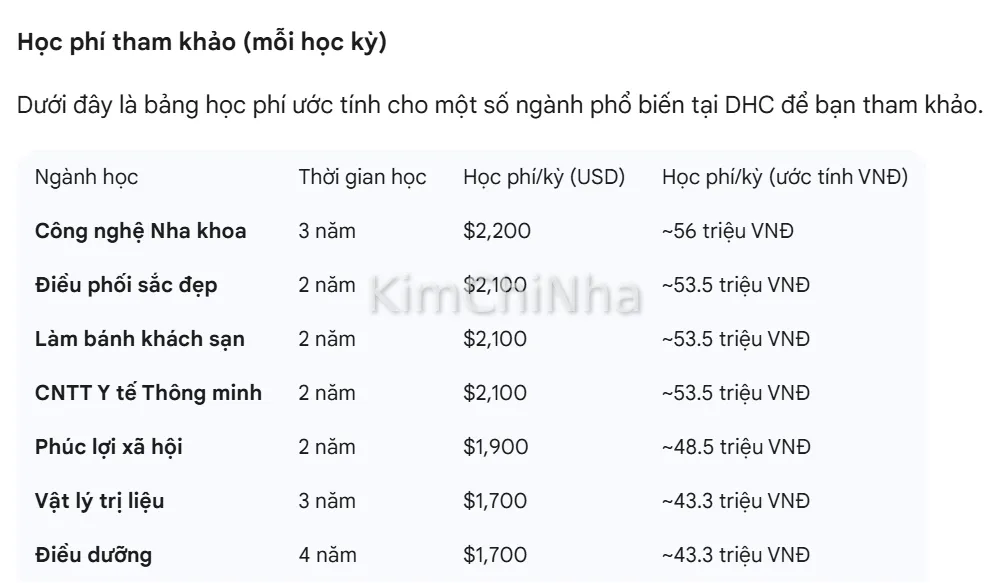Select the "Công nghệ Nha khoa" row label

pyautogui.click(x=140, y=231)
